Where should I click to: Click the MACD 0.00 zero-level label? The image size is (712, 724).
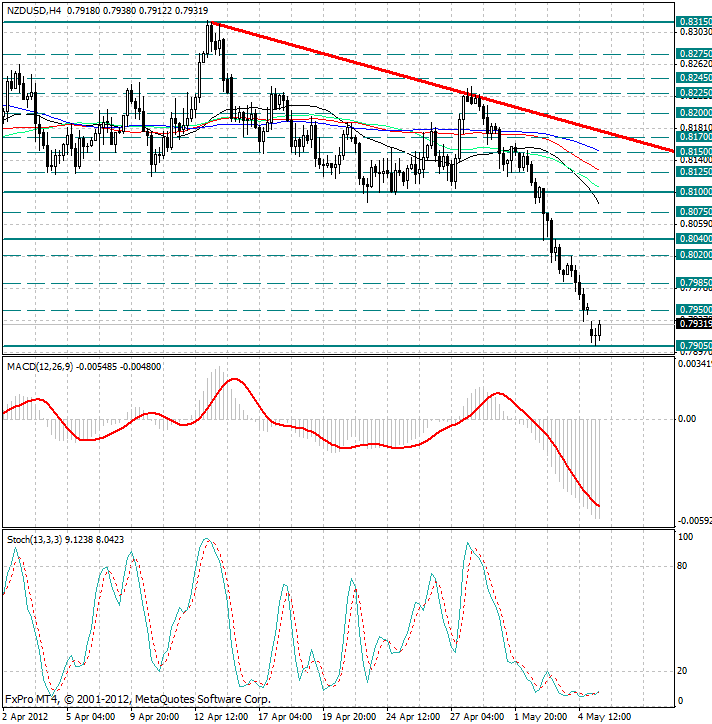tap(687, 419)
